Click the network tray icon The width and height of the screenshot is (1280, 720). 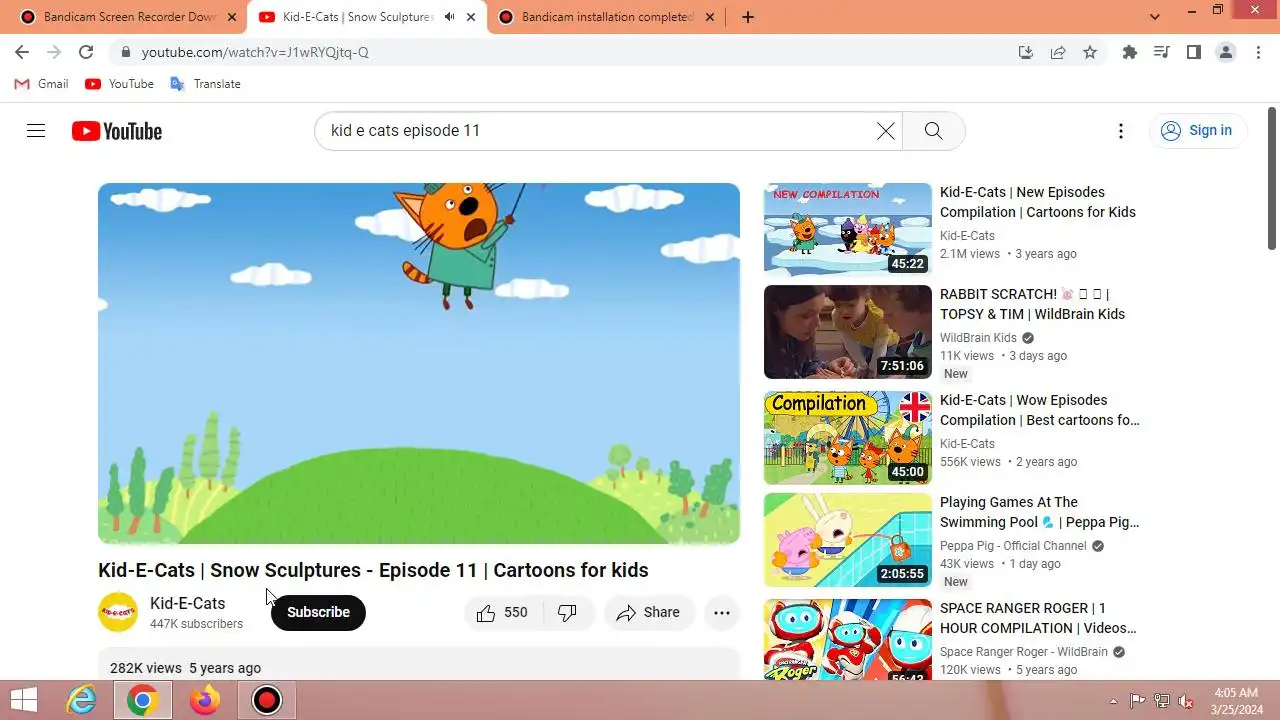1162,701
